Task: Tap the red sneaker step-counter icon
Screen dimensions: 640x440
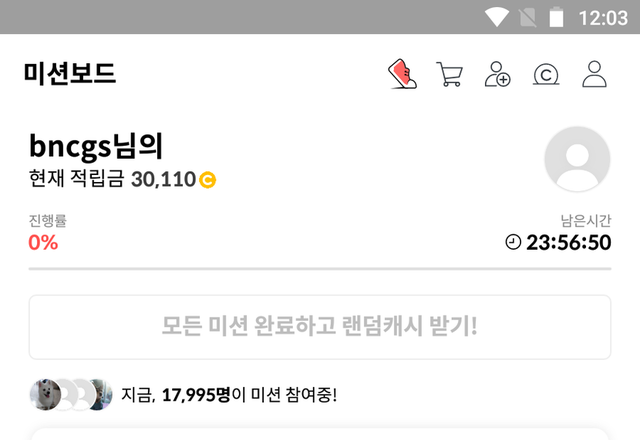Action: click(402, 74)
